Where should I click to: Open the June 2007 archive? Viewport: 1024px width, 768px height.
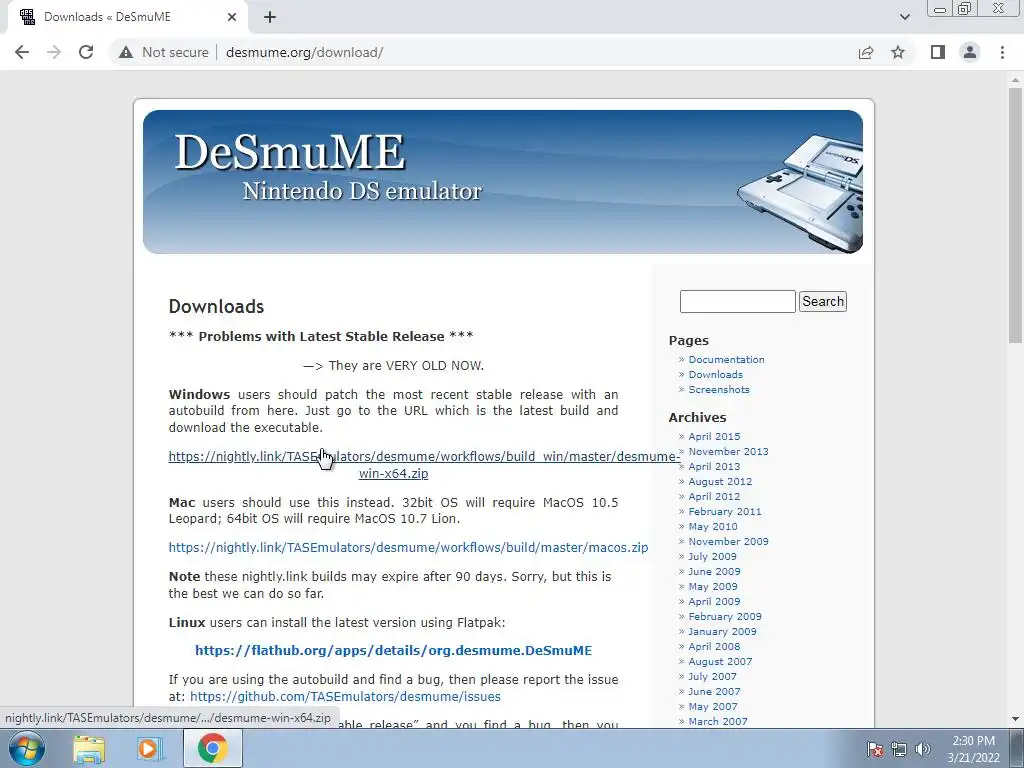click(x=714, y=692)
